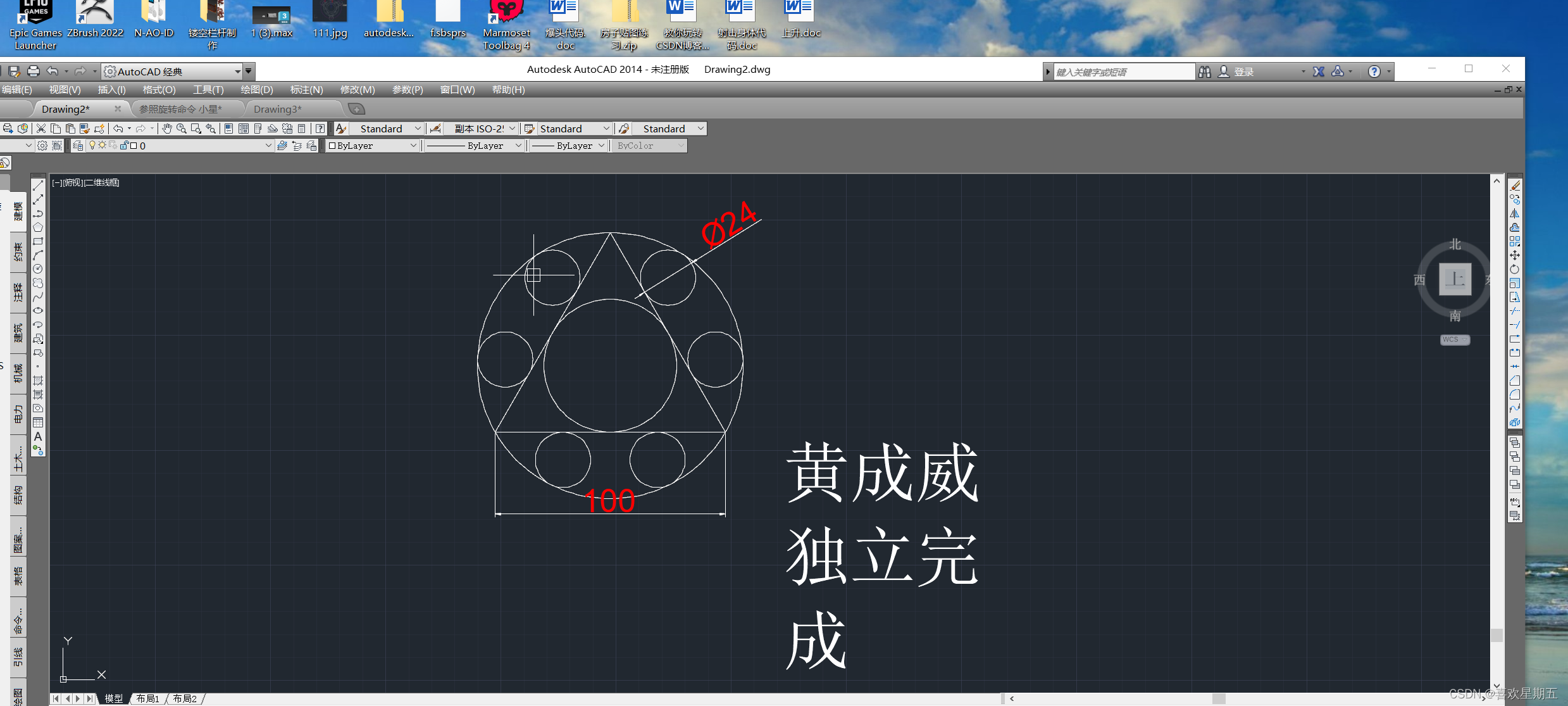The image size is (1568, 706).
Task: Select the Polygon draw tool
Action: click(38, 227)
